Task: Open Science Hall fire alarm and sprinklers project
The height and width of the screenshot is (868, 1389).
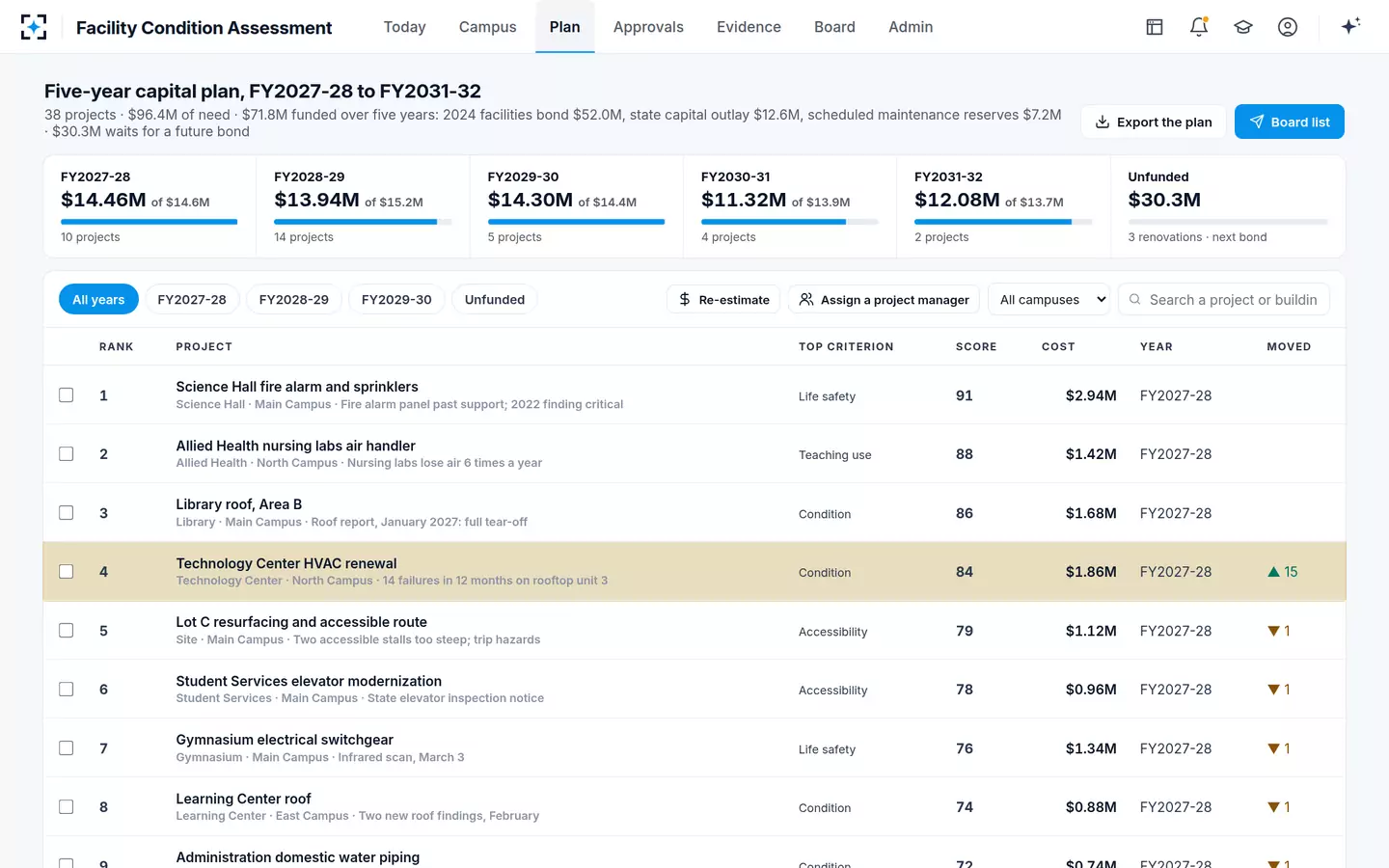Action: (x=297, y=387)
